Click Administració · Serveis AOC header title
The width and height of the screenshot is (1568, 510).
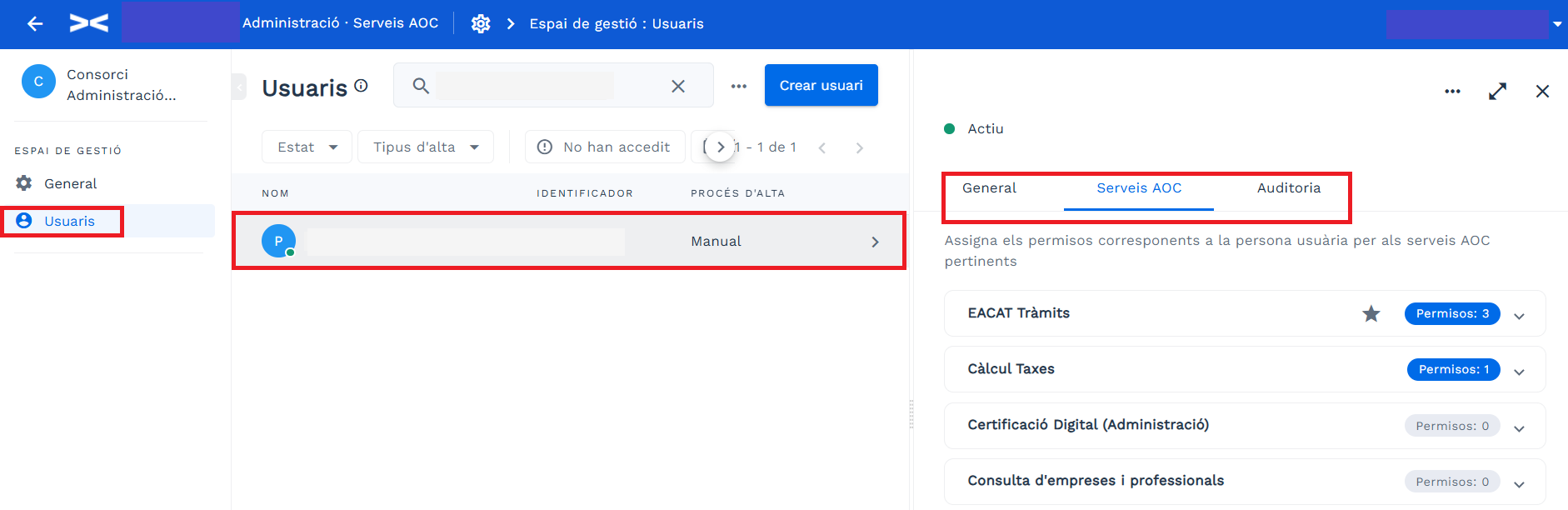point(340,23)
